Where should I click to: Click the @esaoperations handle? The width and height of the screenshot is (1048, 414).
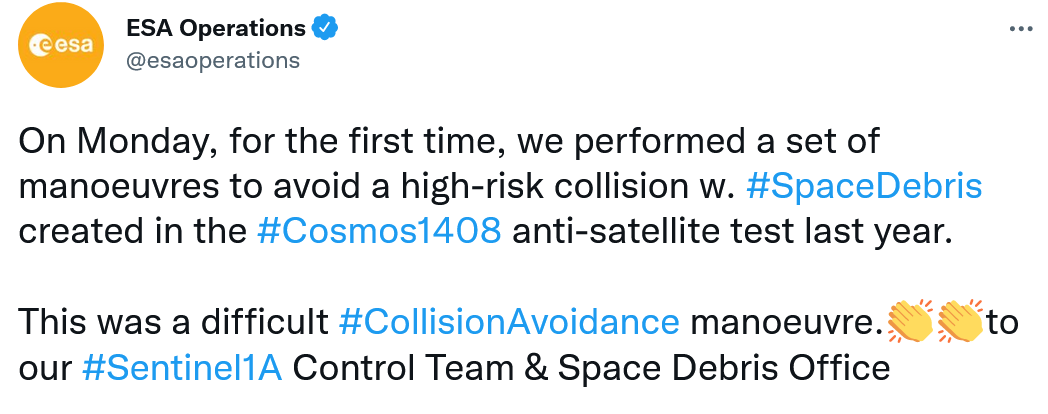pyautogui.click(x=212, y=59)
